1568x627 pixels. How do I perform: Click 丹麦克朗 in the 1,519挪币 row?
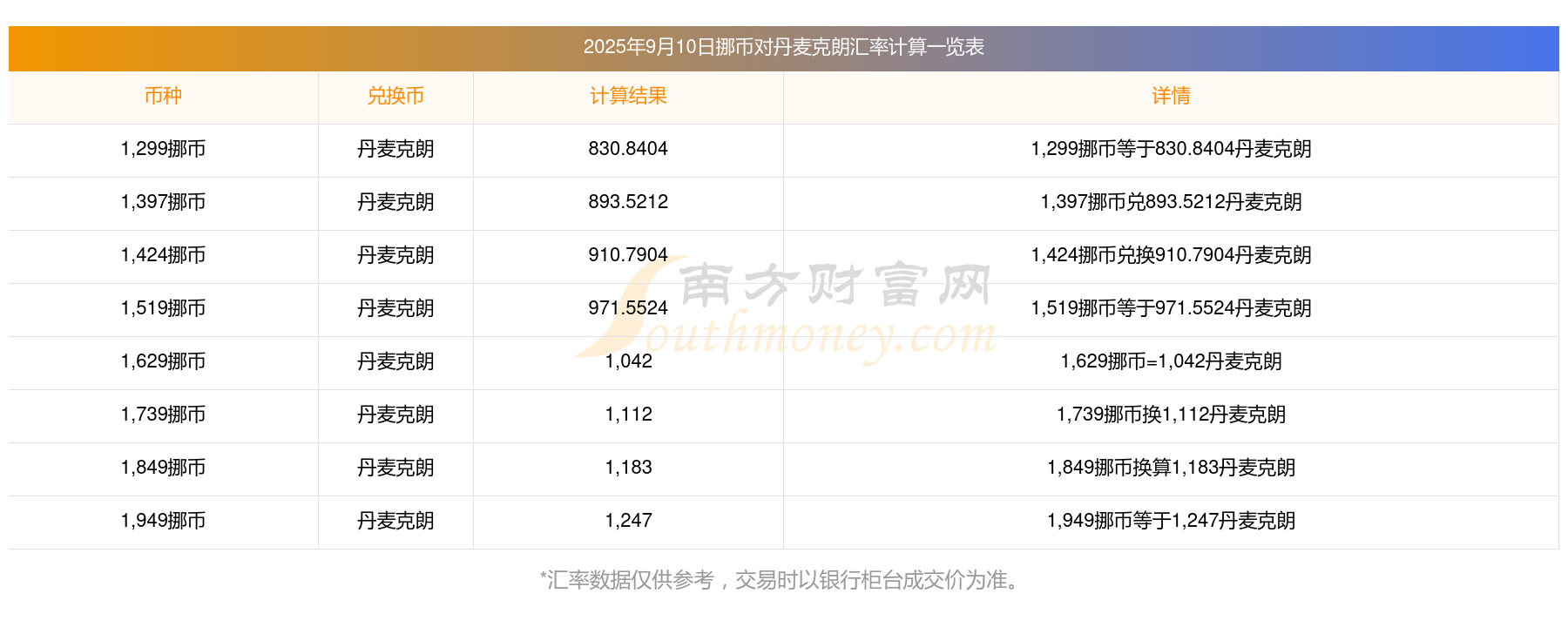pos(395,308)
